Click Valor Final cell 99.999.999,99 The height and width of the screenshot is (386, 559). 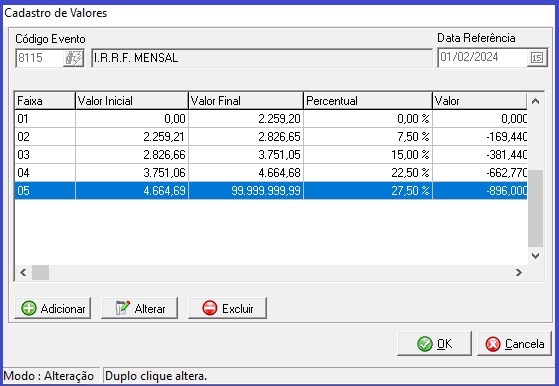pyautogui.click(x=246, y=191)
